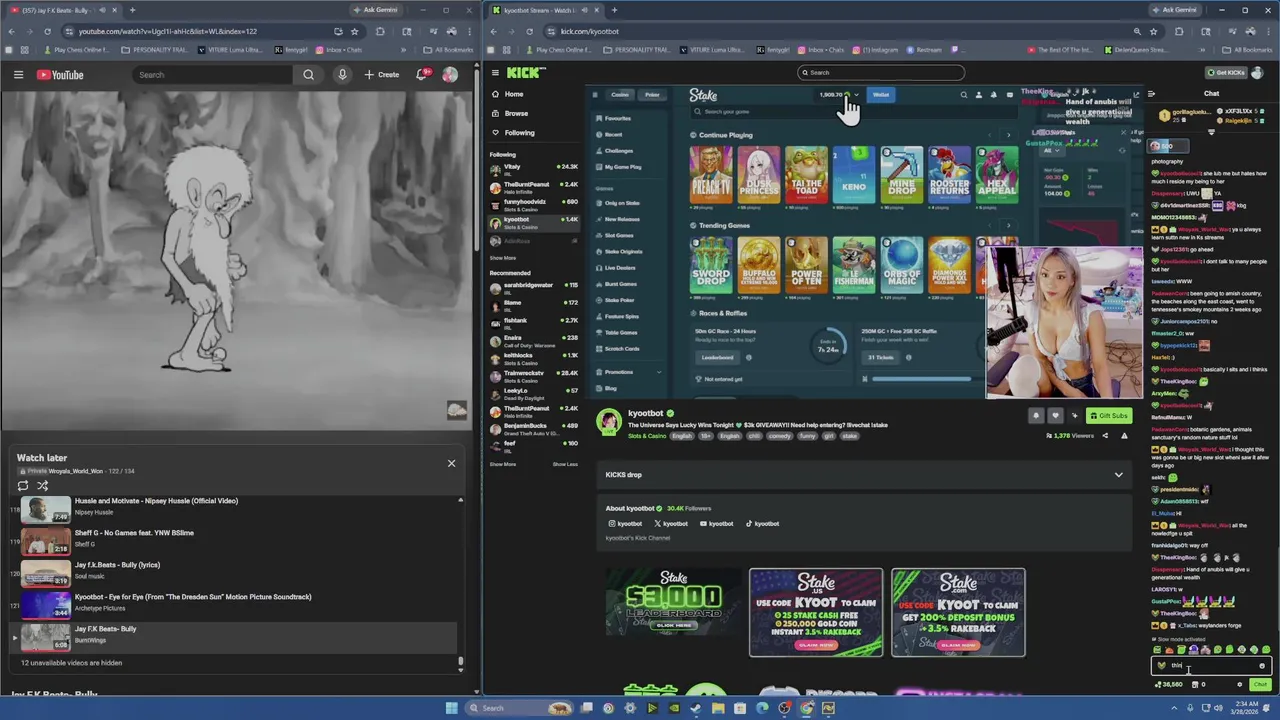Open YouTube account avatar menu
The height and width of the screenshot is (720, 1280).
pos(450,75)
